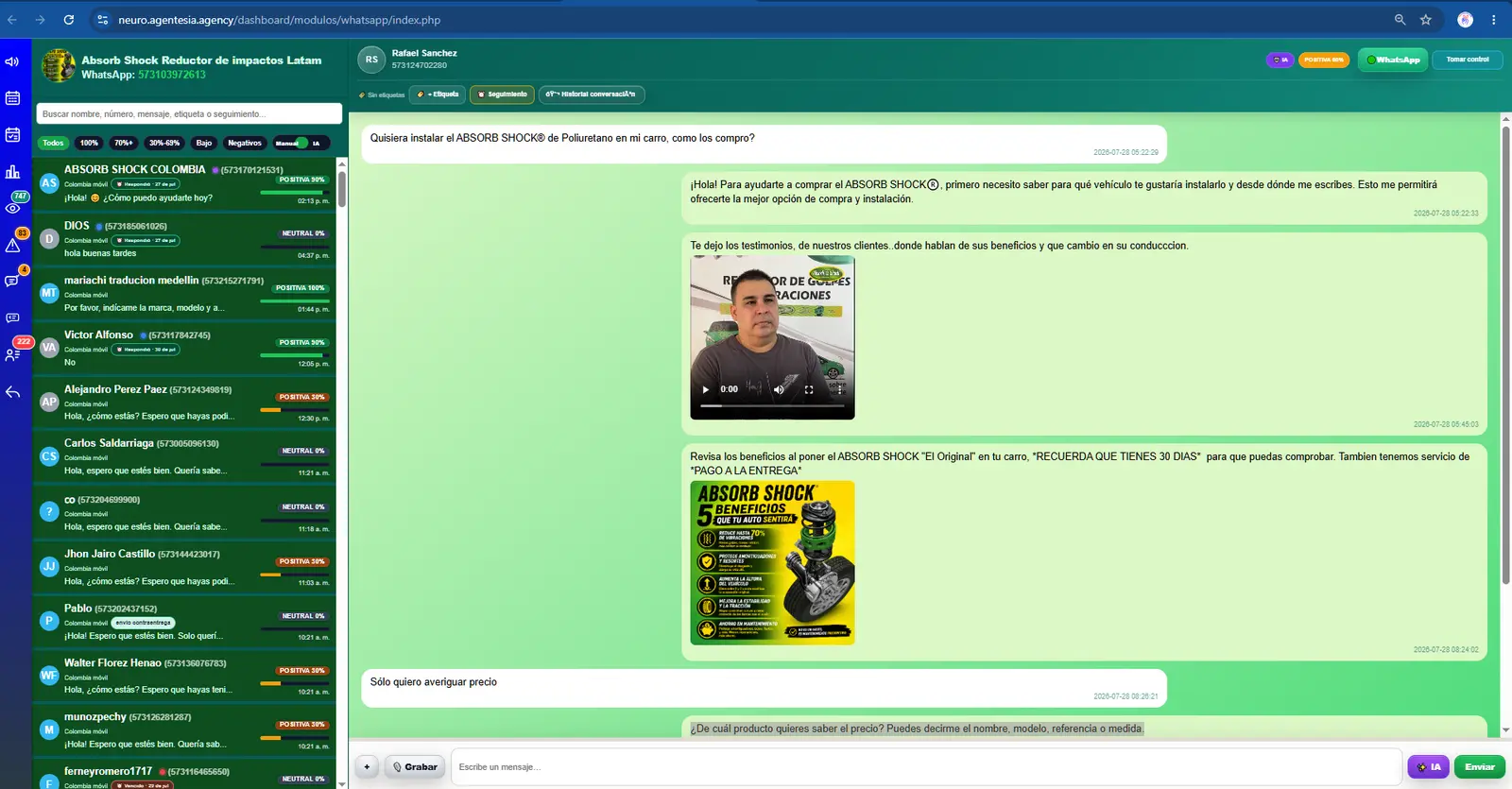1512x789 pixels.
Task: Click the Tomar control button
Action: click(1468, 60)
